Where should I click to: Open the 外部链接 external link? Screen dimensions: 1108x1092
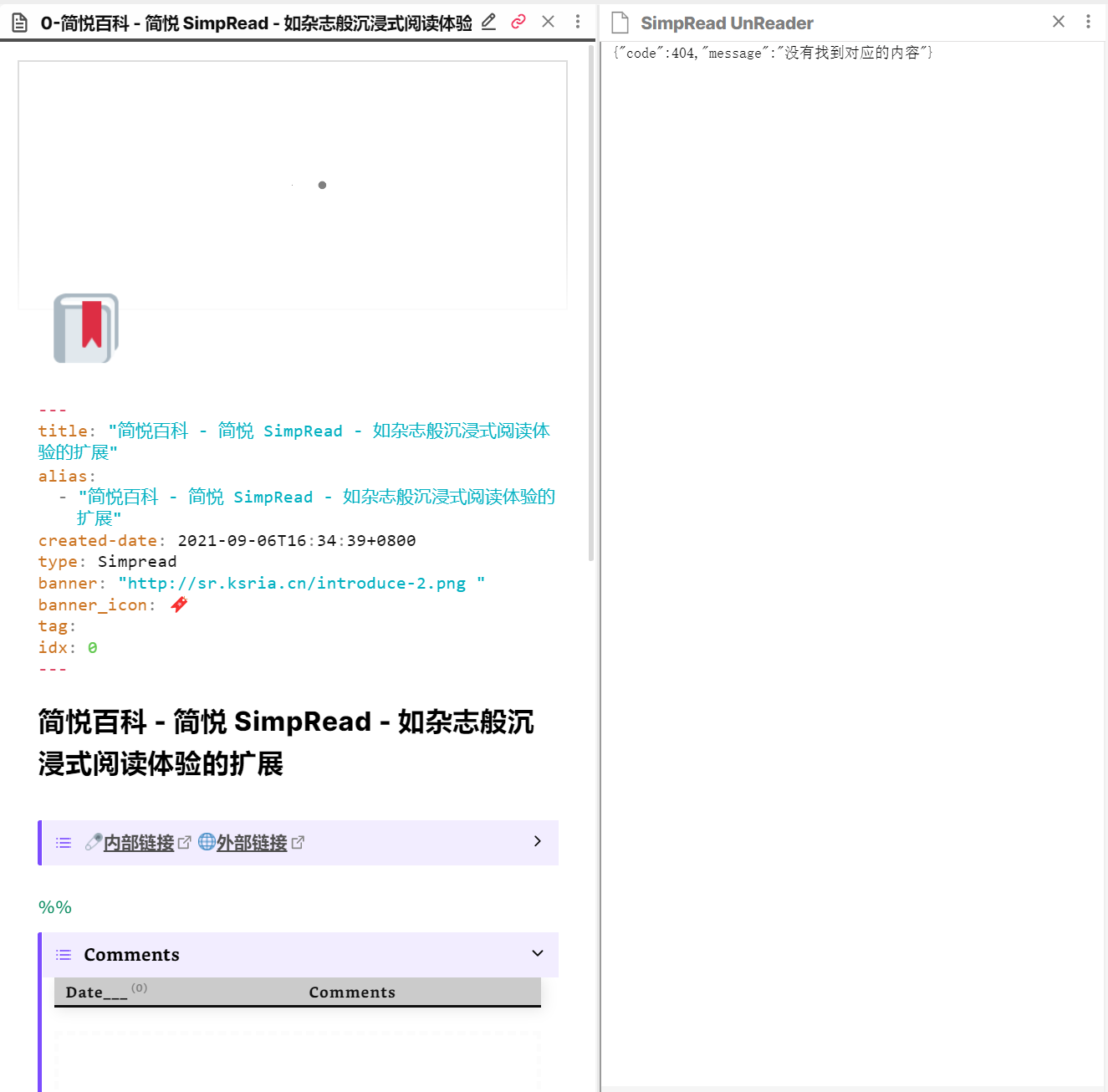click(252, 843)
